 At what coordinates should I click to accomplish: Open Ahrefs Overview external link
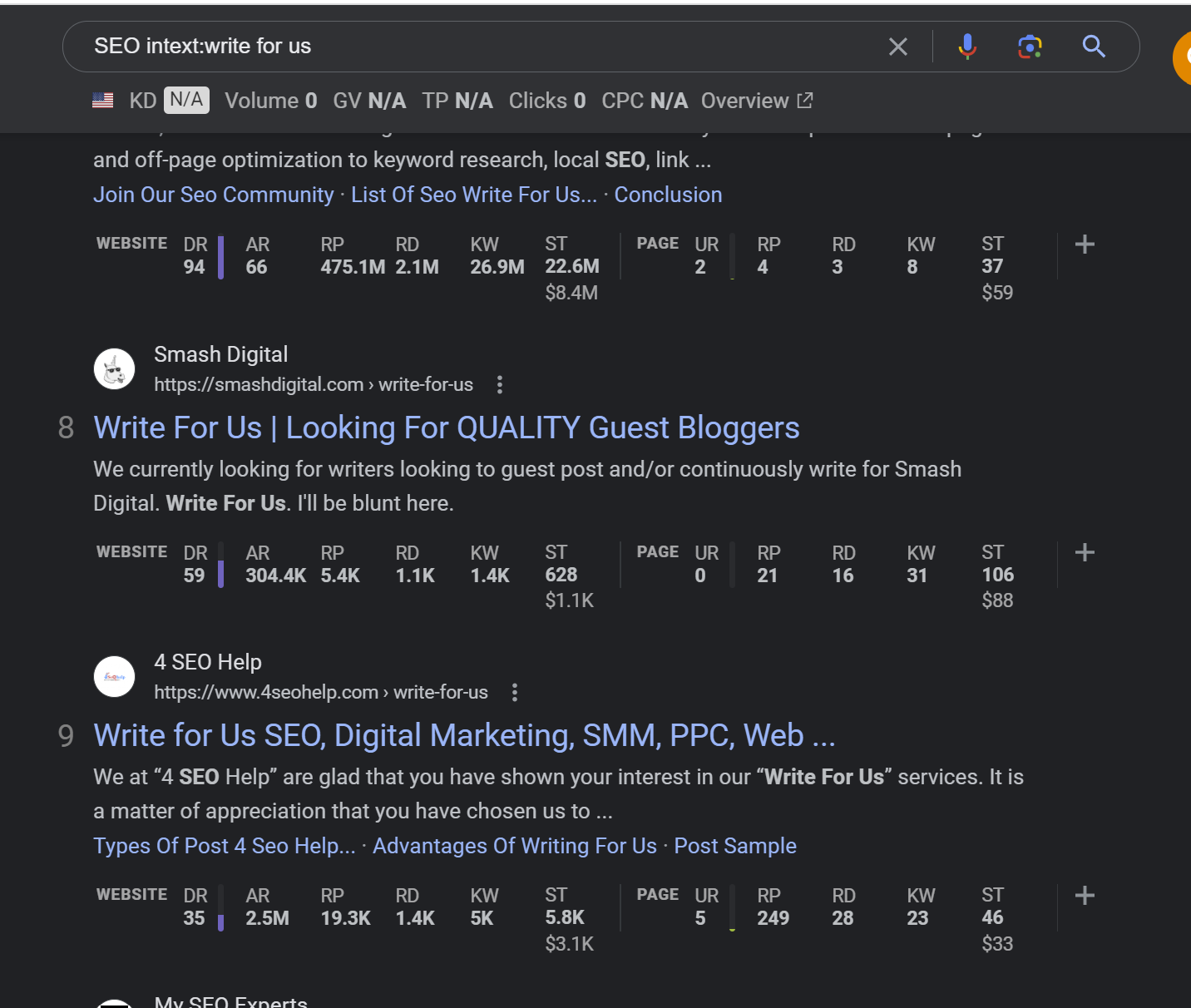(x=757, y=101)
